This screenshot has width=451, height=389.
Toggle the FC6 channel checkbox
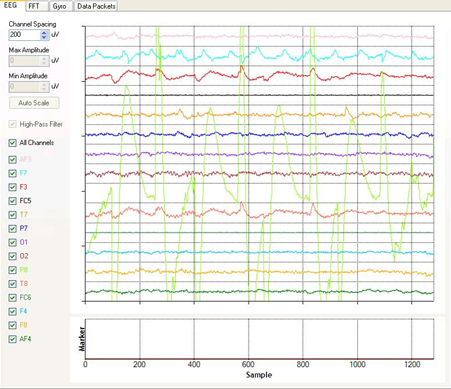pos(12,298)
